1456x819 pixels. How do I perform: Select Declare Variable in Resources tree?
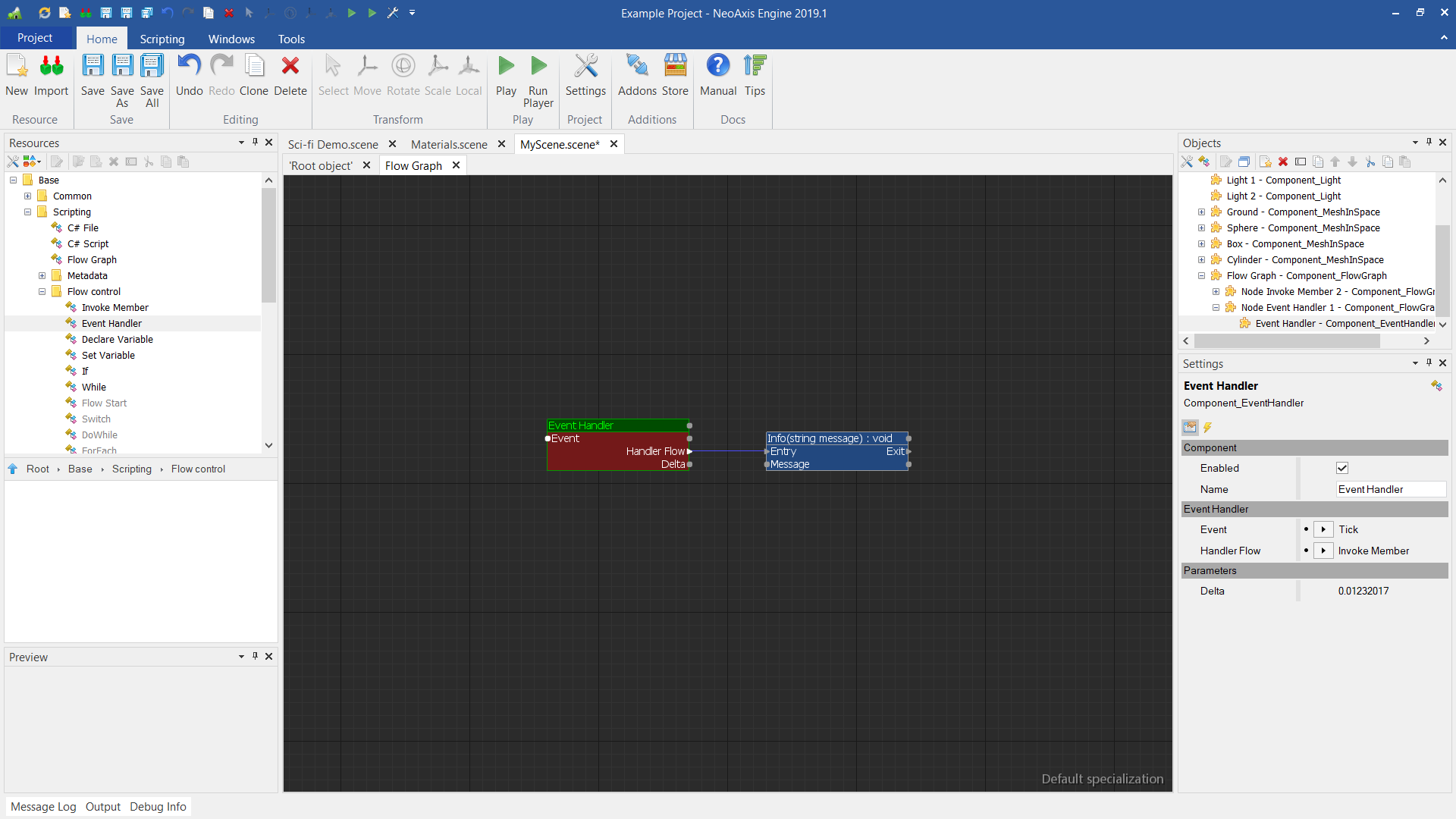pos(117,339)
